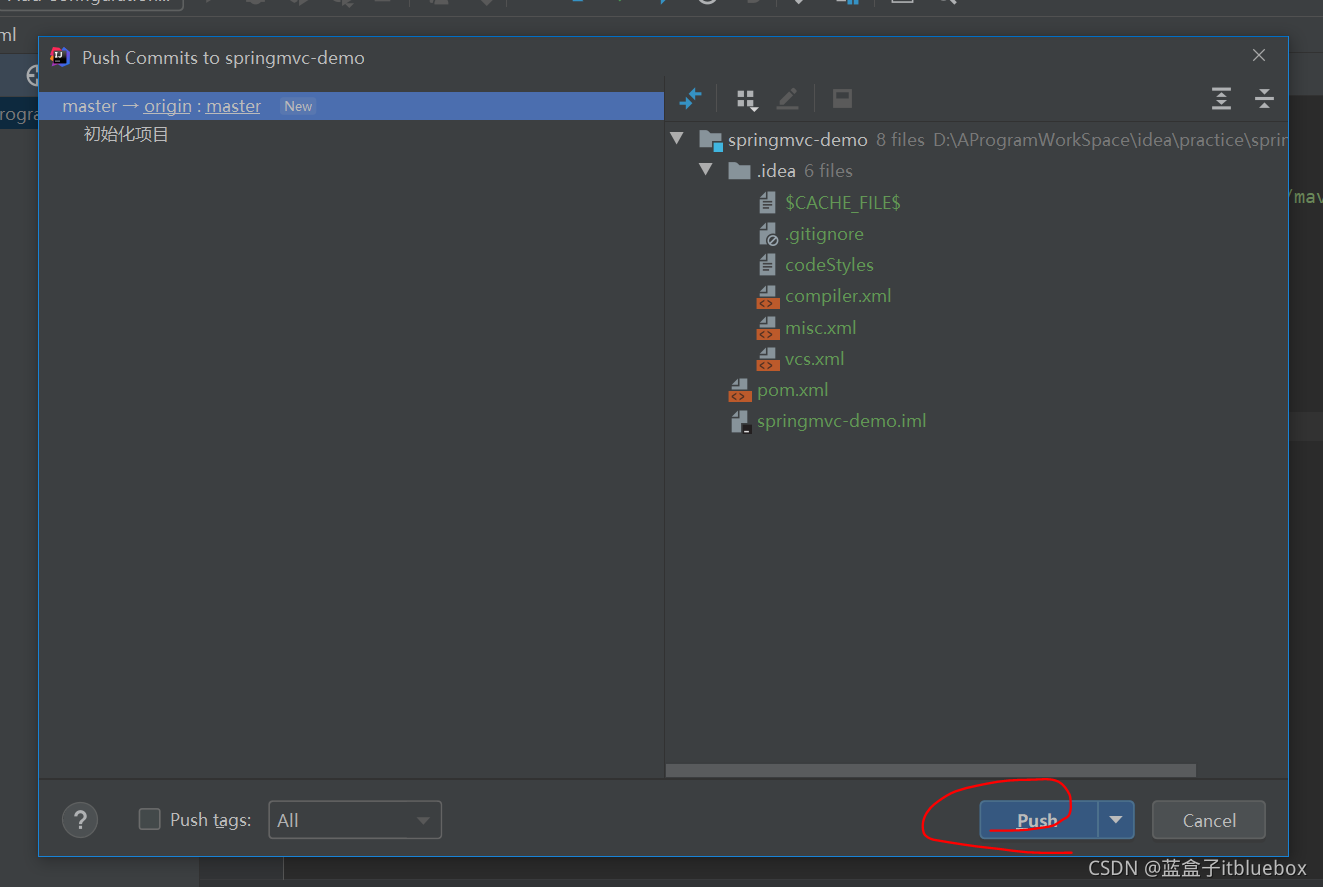Image resolution: width=1323 pixels, height=887 pixels.
Task: Click the vcs.xml file icon
Action: coord(768,359)
